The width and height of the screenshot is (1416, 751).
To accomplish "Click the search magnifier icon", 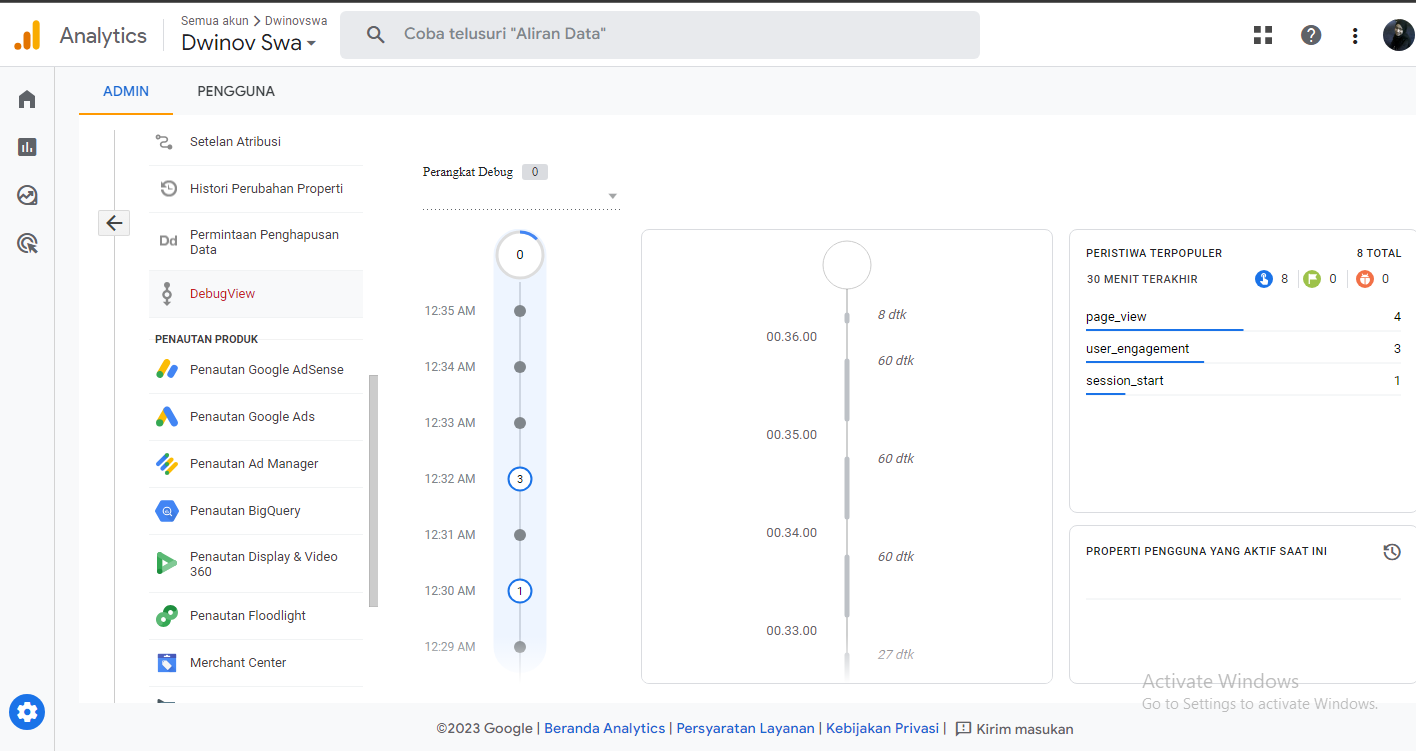I will (x=376, y=35).
